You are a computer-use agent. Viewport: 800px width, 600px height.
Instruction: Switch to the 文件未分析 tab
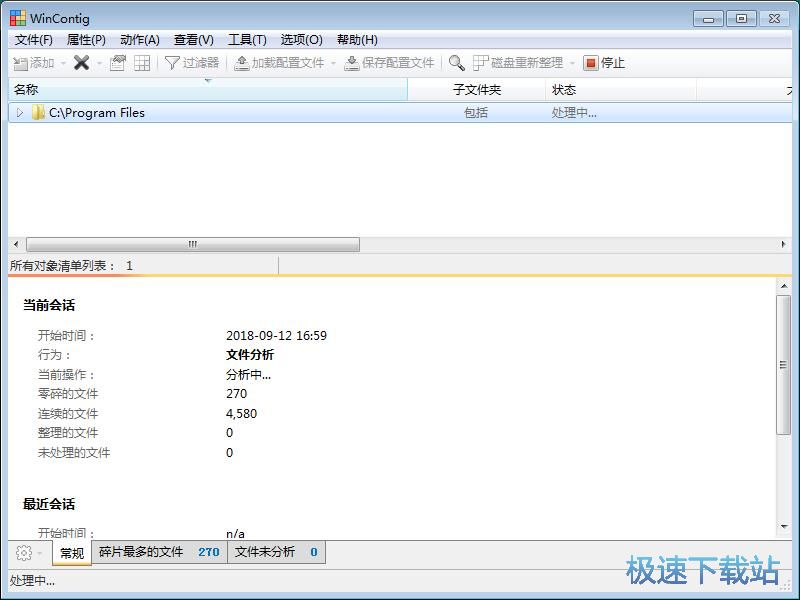tap(272, 551)
